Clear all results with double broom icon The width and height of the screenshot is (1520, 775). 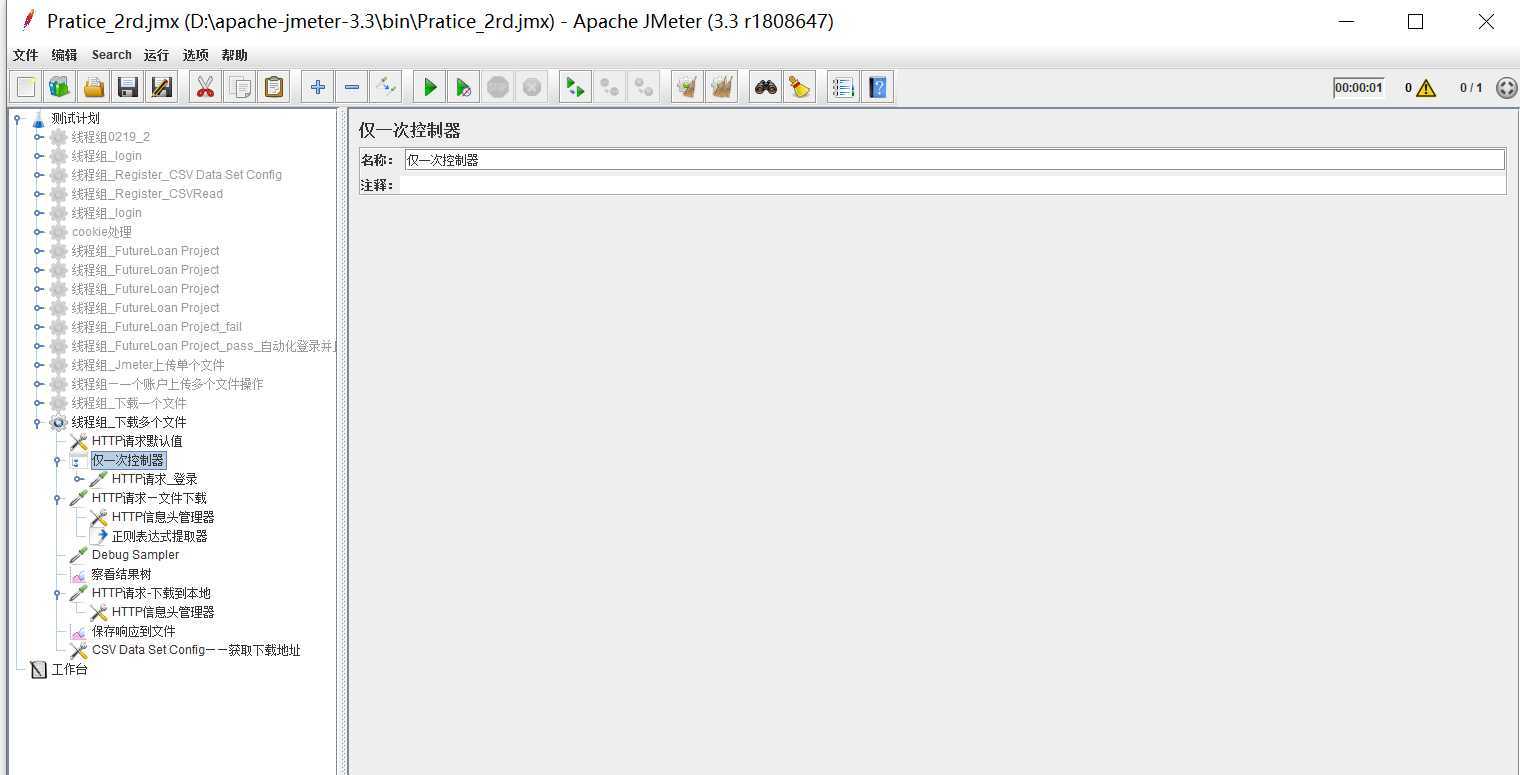(722, 87)
